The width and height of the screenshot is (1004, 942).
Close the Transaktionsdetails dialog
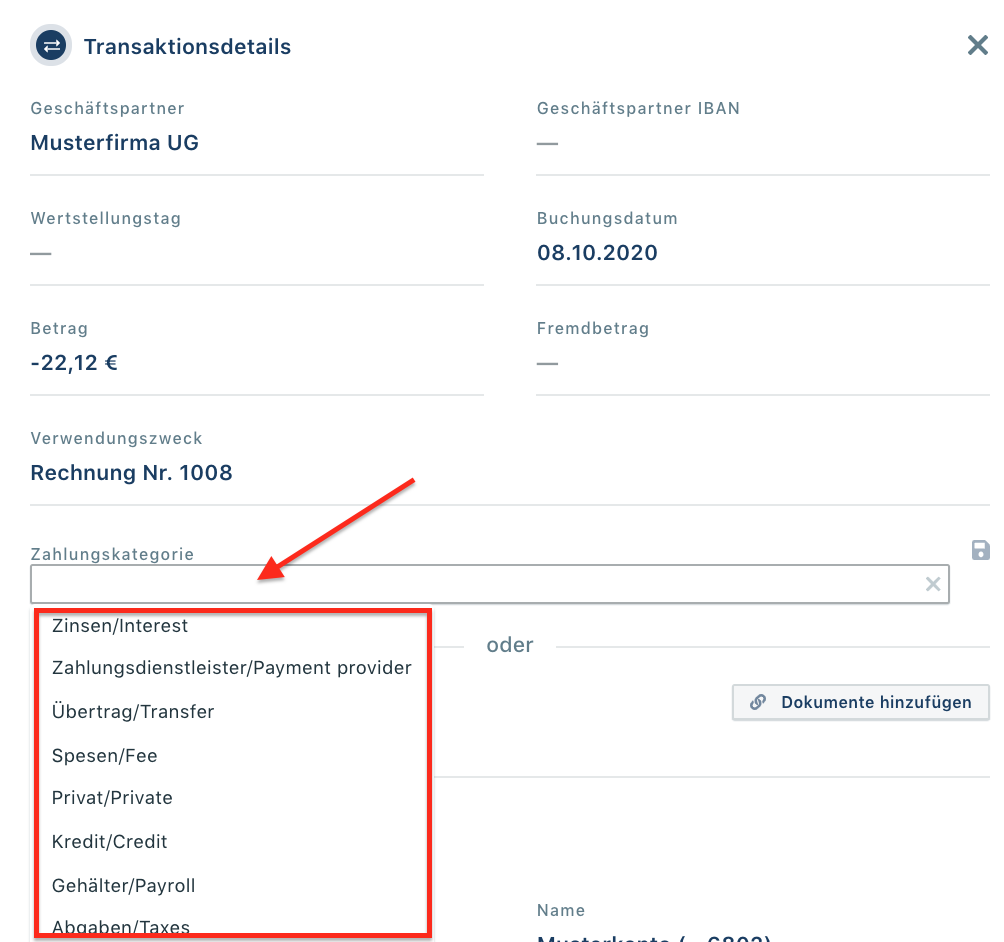[x=977, y=45]
